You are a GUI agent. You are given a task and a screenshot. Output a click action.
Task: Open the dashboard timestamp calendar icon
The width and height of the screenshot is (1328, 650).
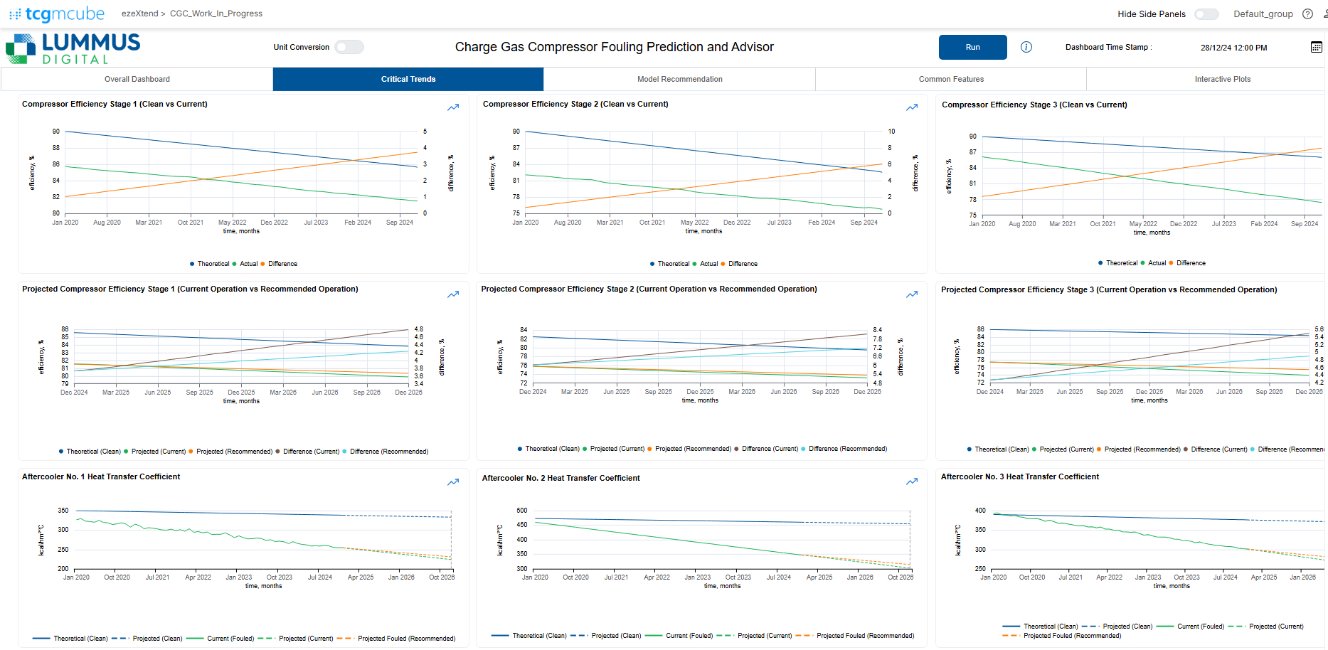[1316, 47]
